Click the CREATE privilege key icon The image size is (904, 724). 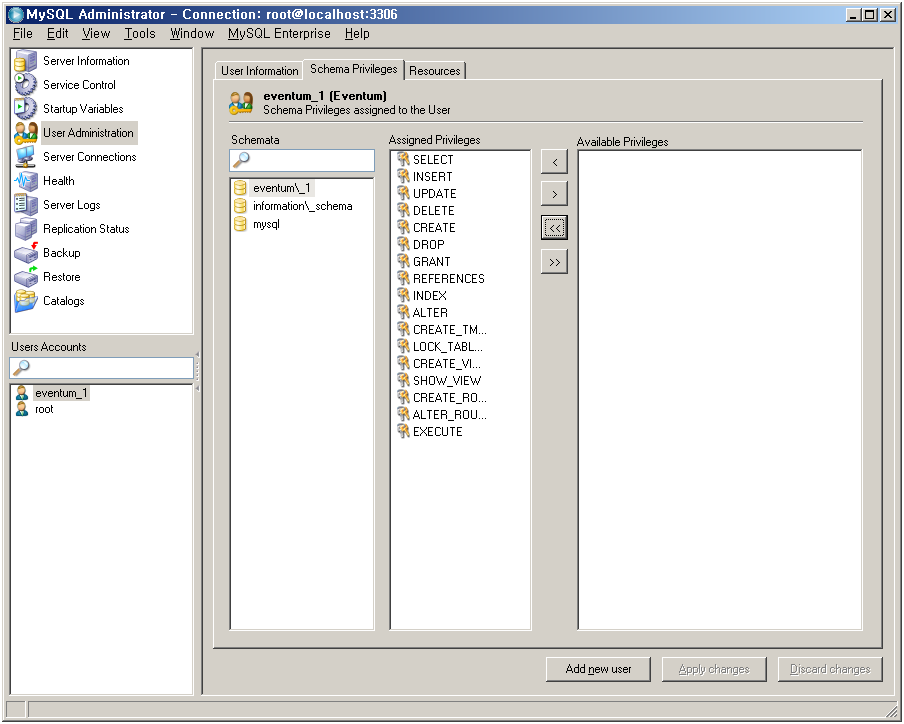coord(404,227)
